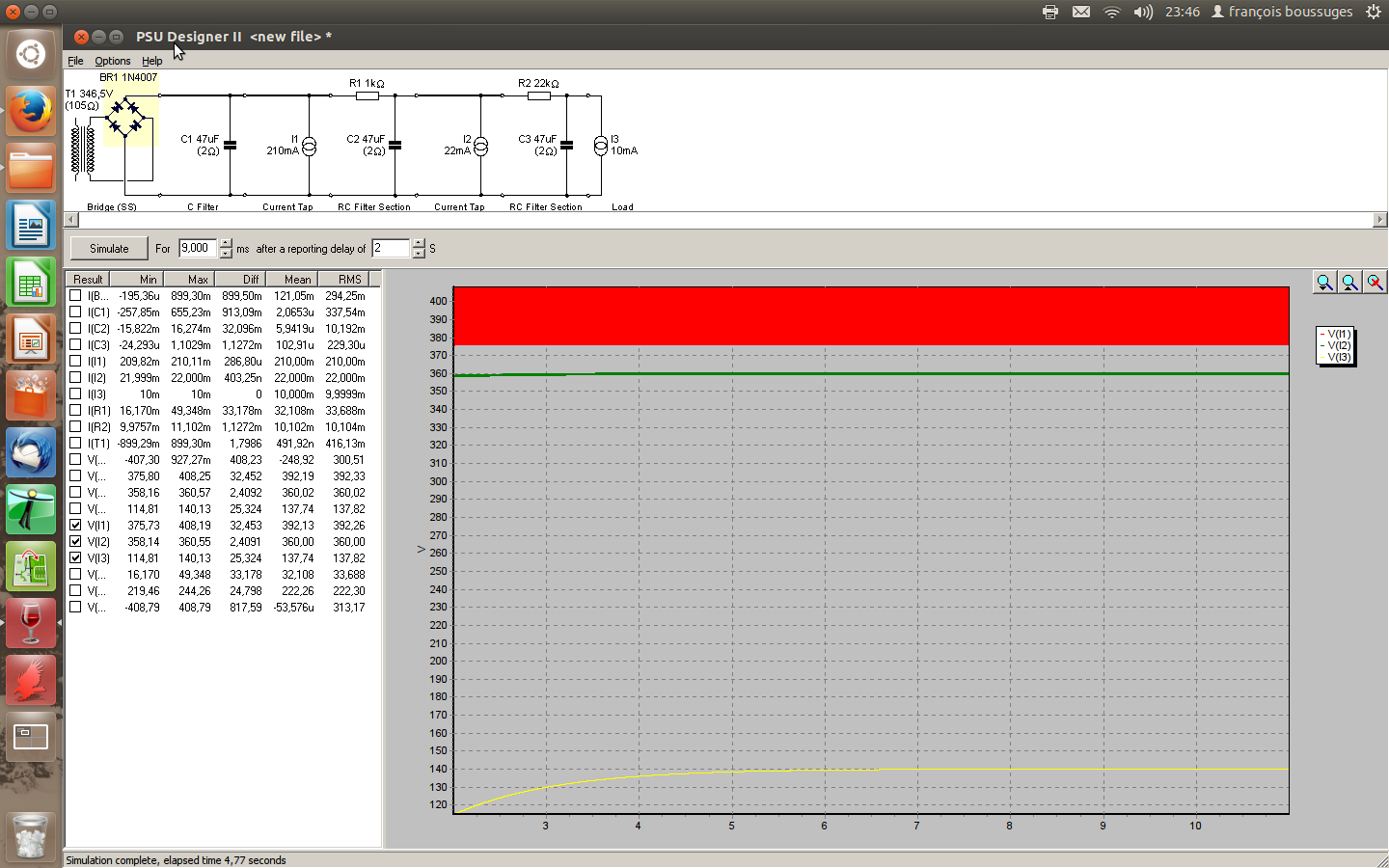Select the BR1 bridge rectifier symbol
Screen dimensions: 1389x868
(x=125, y=117)
